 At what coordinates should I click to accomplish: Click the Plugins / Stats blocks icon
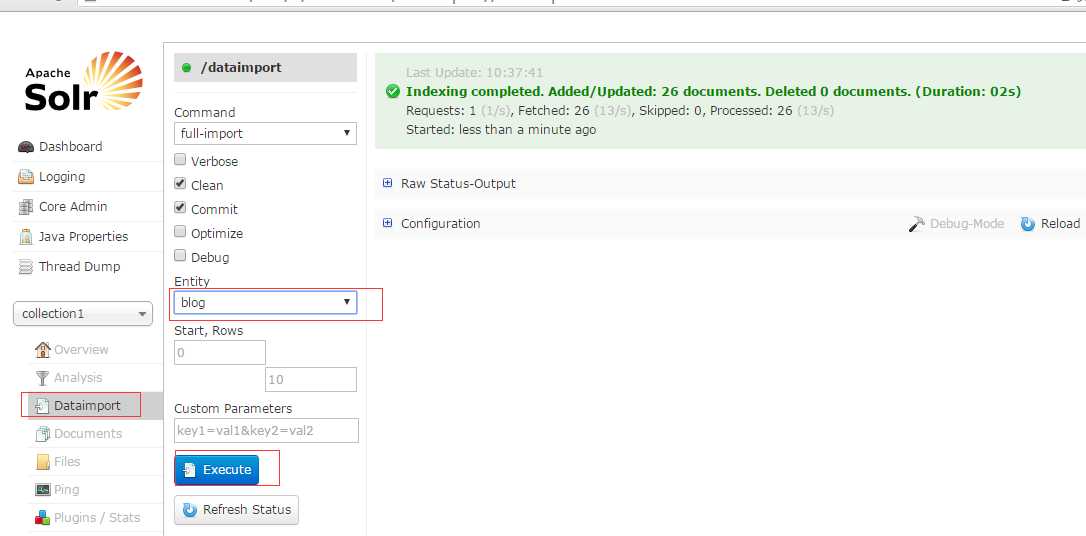coord(43,517)
